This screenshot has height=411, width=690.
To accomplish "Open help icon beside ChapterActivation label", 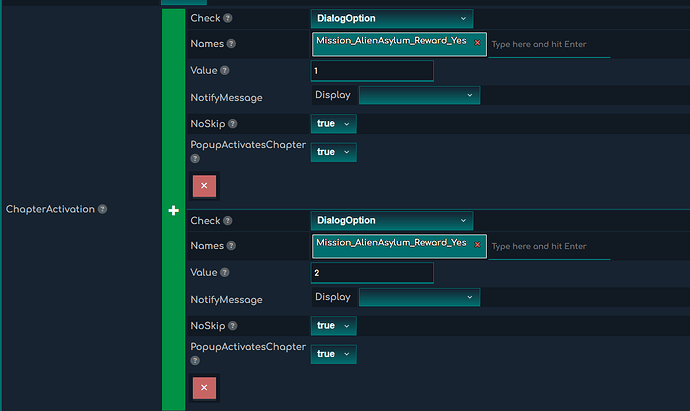I will 102,209.
